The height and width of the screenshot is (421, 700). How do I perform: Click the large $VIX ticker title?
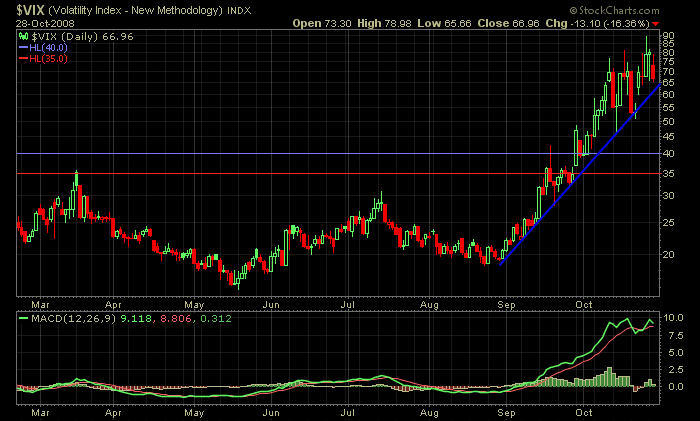tap(30, 10)
